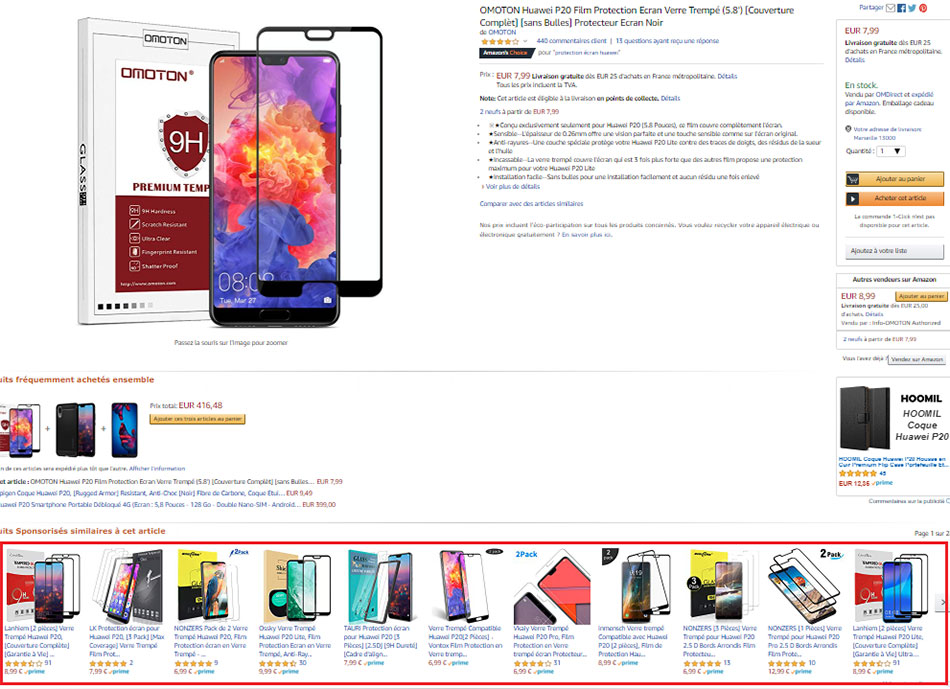Add item with Ajouter au panier
The image size is (950, 689).
click(x=895, y=179)
